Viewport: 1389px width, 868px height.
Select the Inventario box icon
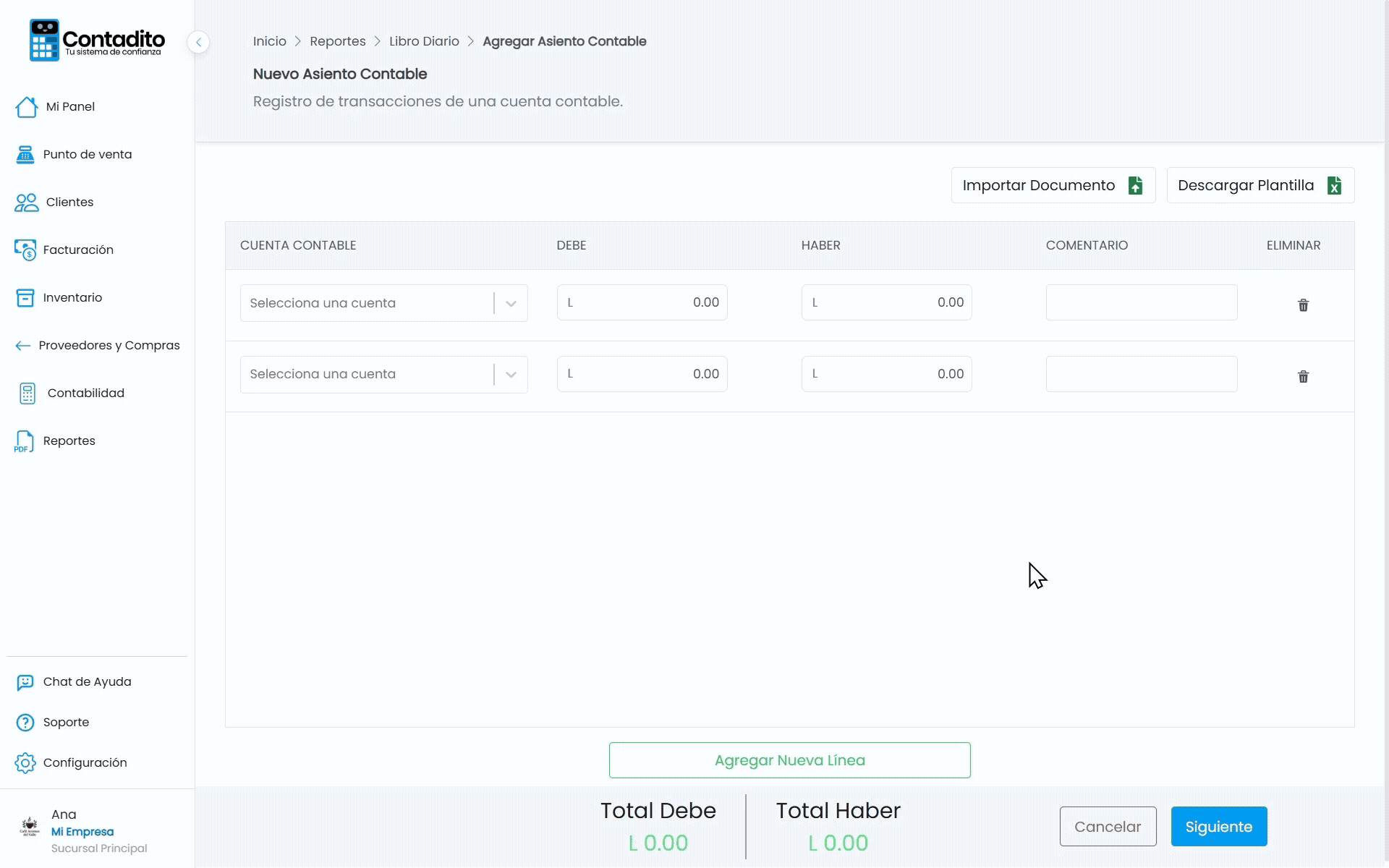25,297
